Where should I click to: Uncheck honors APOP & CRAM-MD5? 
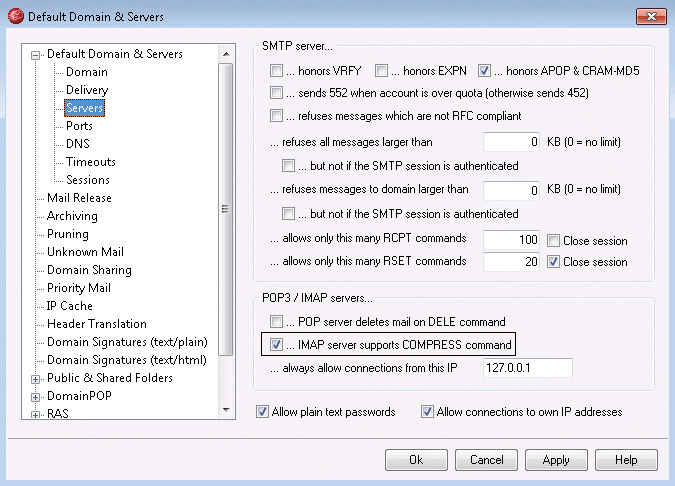484,70
